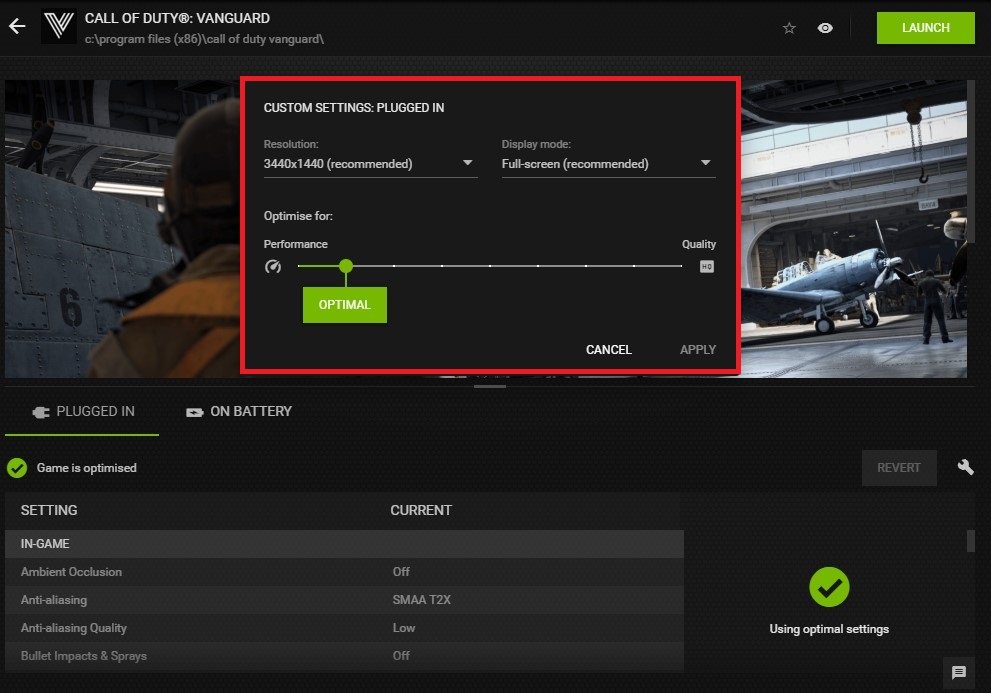The image size is (991, 693).
Task: Collapse the screenshot panel divider handle
Action: [x=489, y=384]
